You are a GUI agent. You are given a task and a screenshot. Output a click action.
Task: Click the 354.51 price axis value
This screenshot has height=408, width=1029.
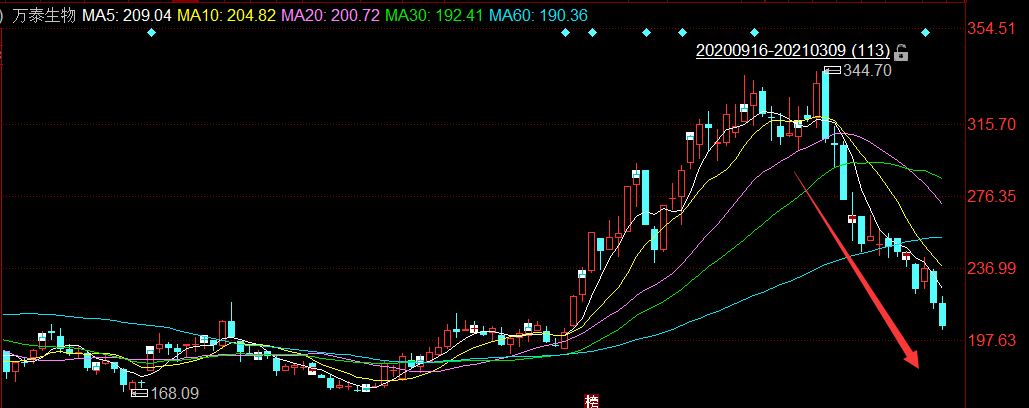[x=992, y=28]
